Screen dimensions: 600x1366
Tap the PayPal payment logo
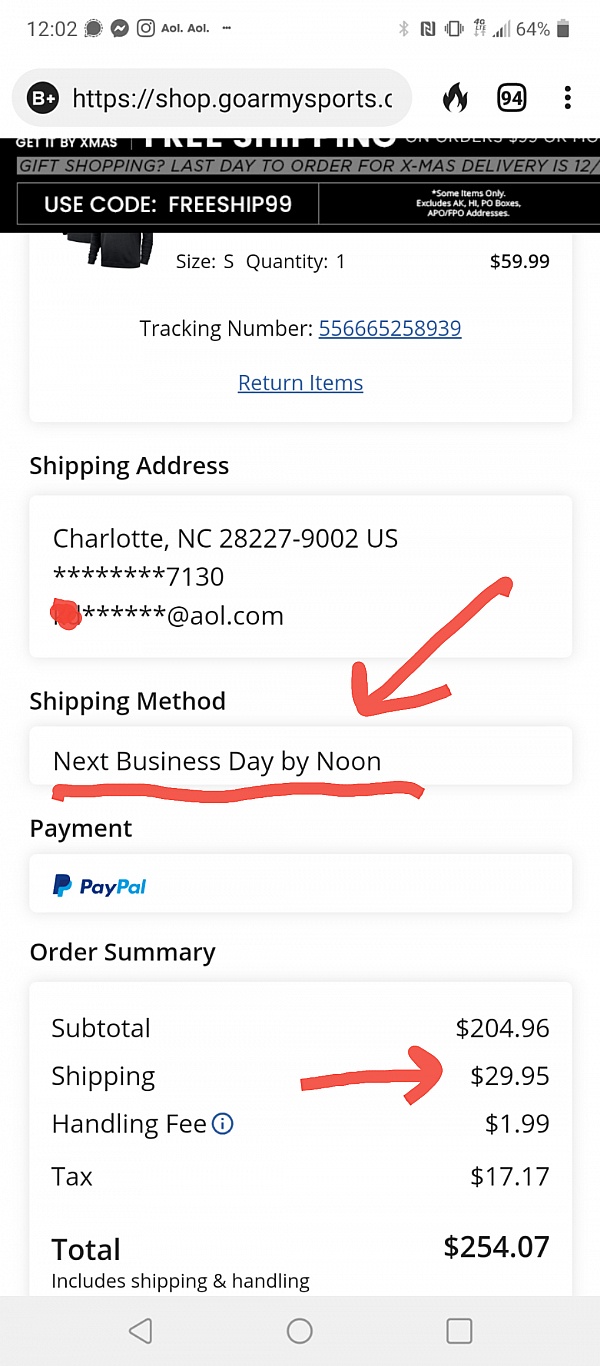[x=99, y=886]
